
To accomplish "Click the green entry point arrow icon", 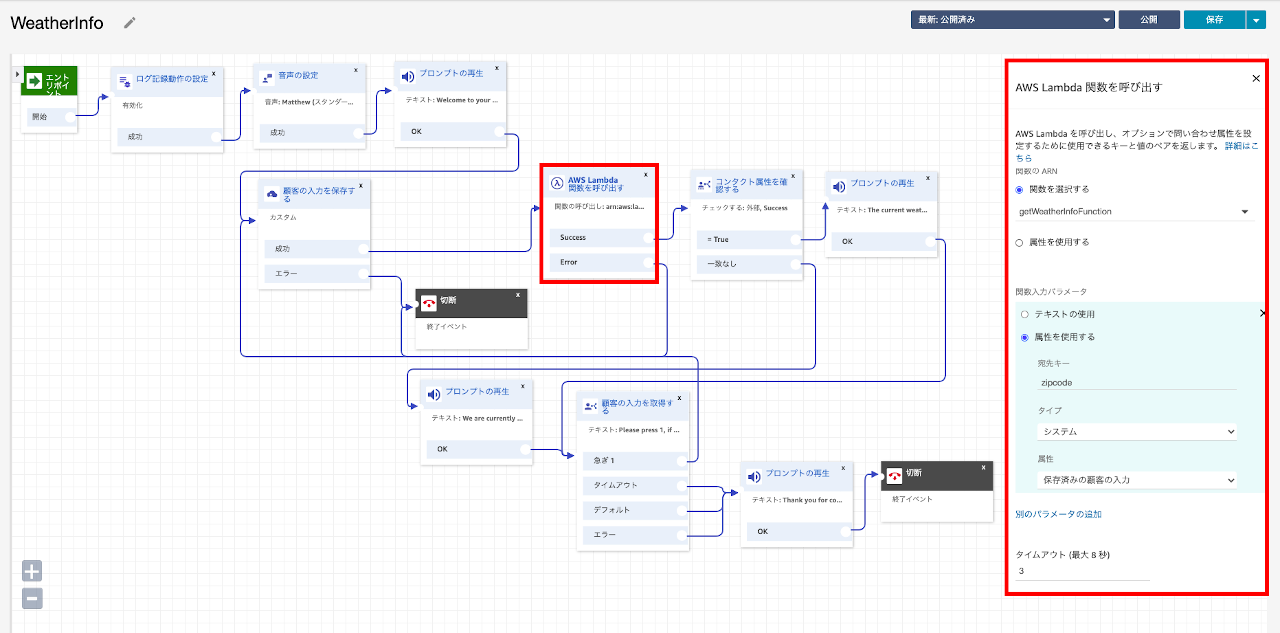I will pos(34,82).
